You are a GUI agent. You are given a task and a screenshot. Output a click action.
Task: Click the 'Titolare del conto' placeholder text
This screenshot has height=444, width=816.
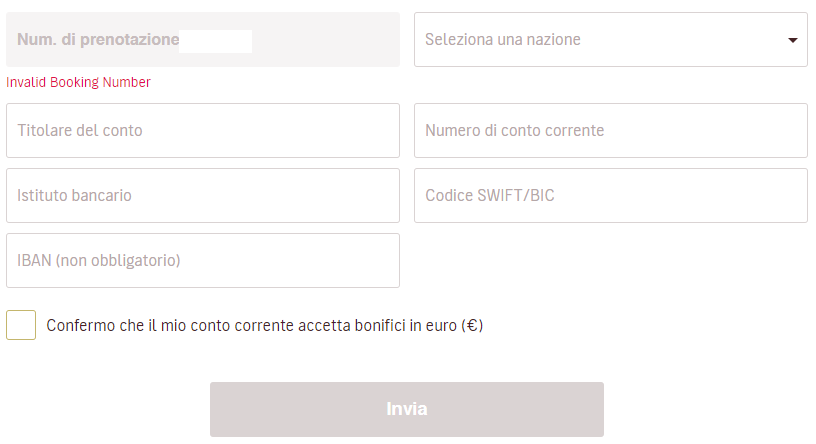click(x=80, y=130)
